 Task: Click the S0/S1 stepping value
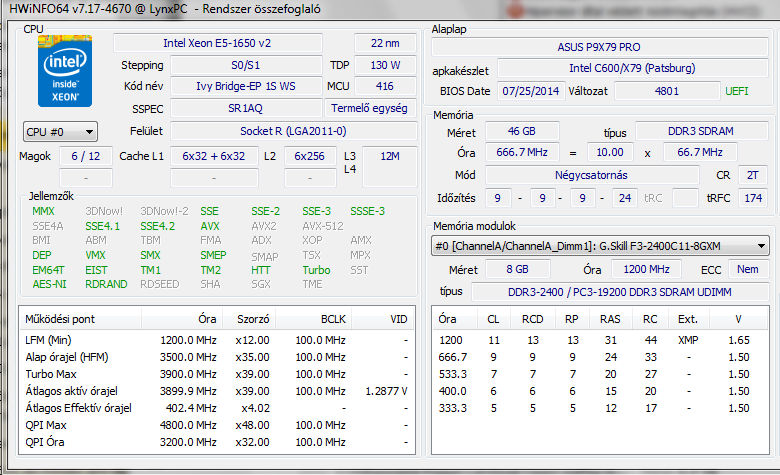[246, 65]
